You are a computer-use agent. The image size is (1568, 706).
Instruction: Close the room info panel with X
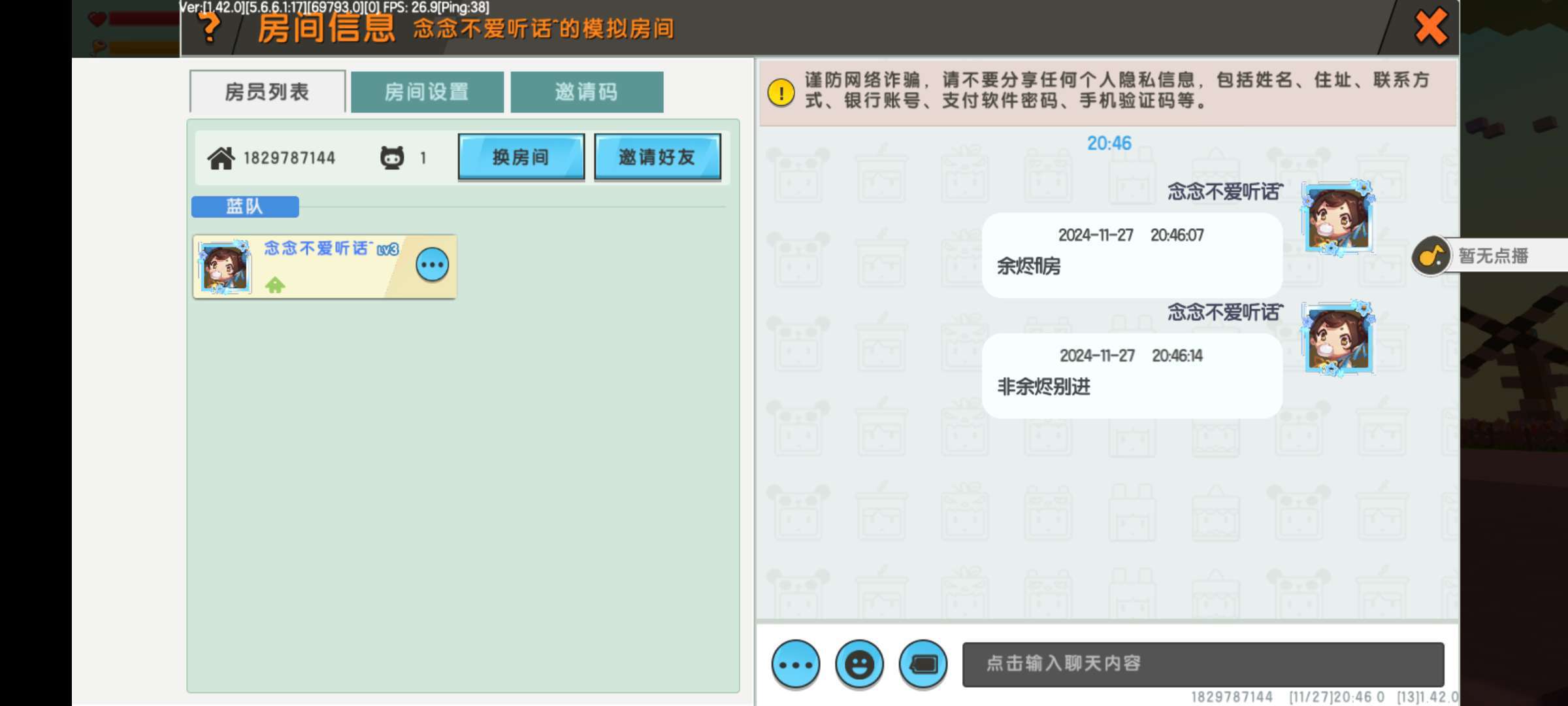pyautogui.click(x=1429, y=27)
